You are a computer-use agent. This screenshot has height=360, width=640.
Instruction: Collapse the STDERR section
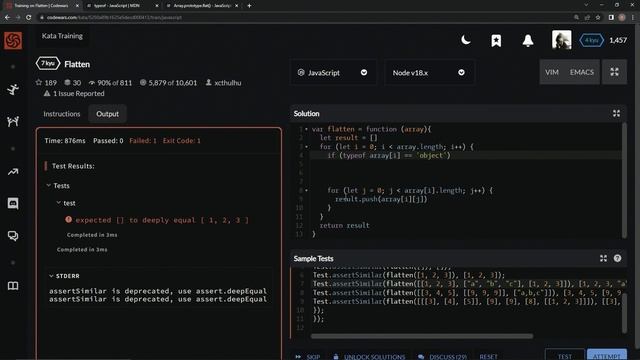click(64, 276)
